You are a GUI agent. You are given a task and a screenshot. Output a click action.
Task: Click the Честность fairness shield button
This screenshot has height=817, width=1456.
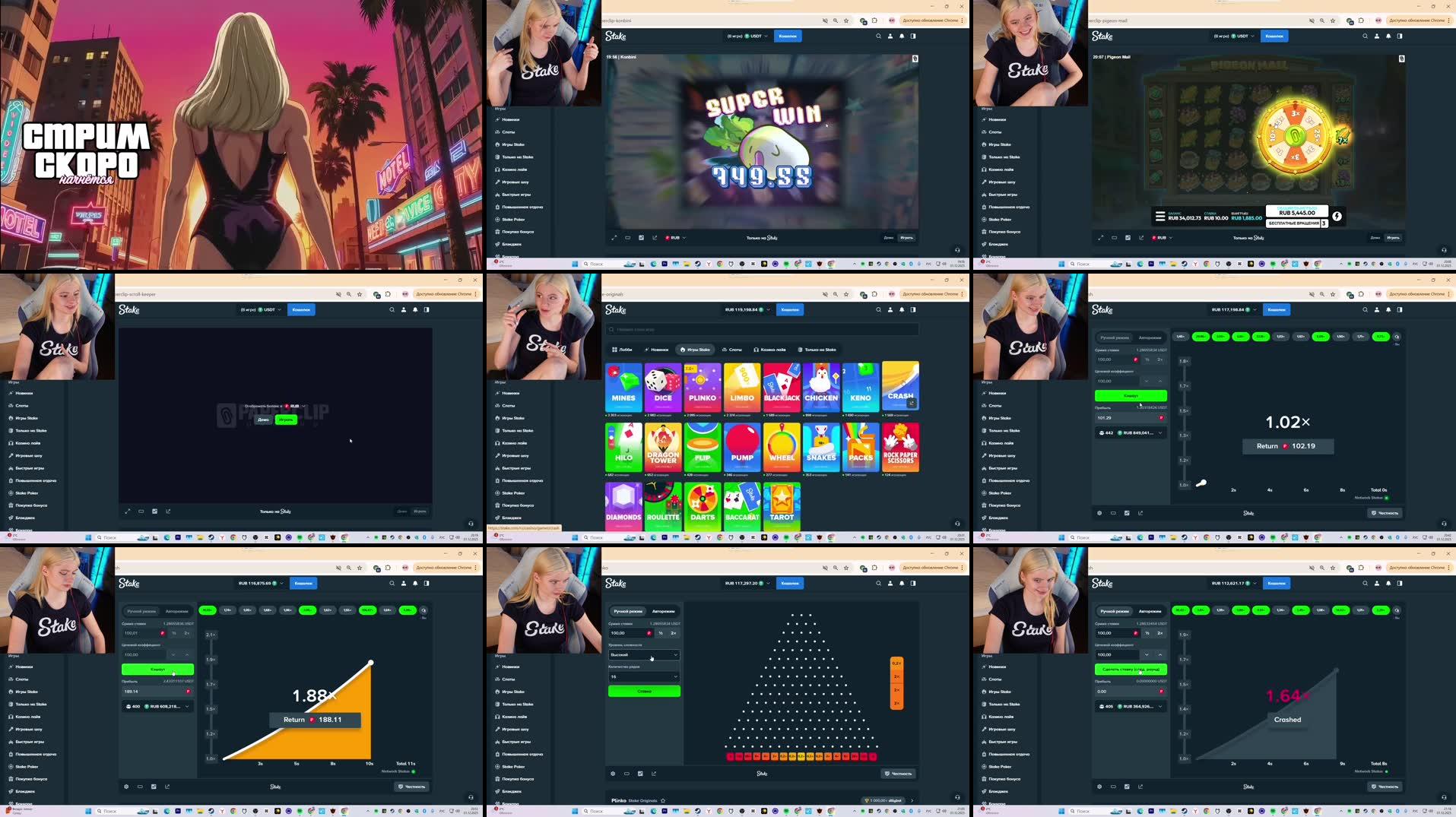pyautogui.click(x=899, y=773)
